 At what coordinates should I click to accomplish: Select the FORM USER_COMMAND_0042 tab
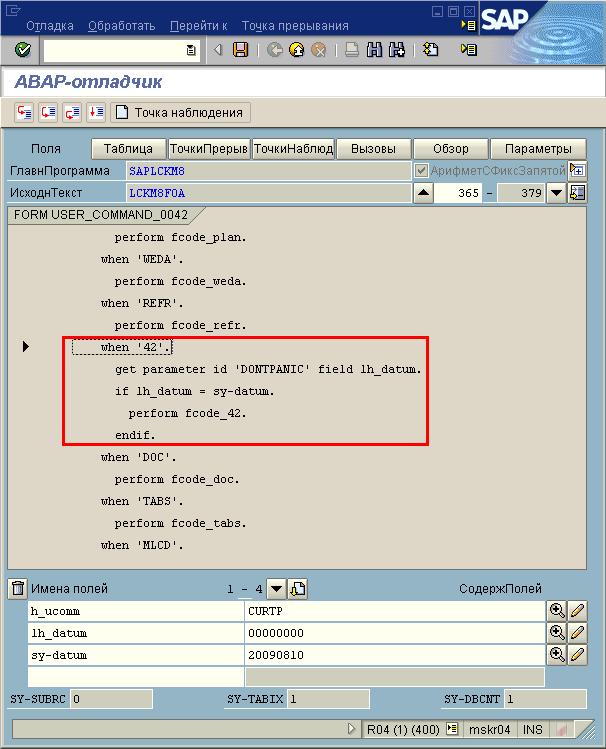(101, 215)
